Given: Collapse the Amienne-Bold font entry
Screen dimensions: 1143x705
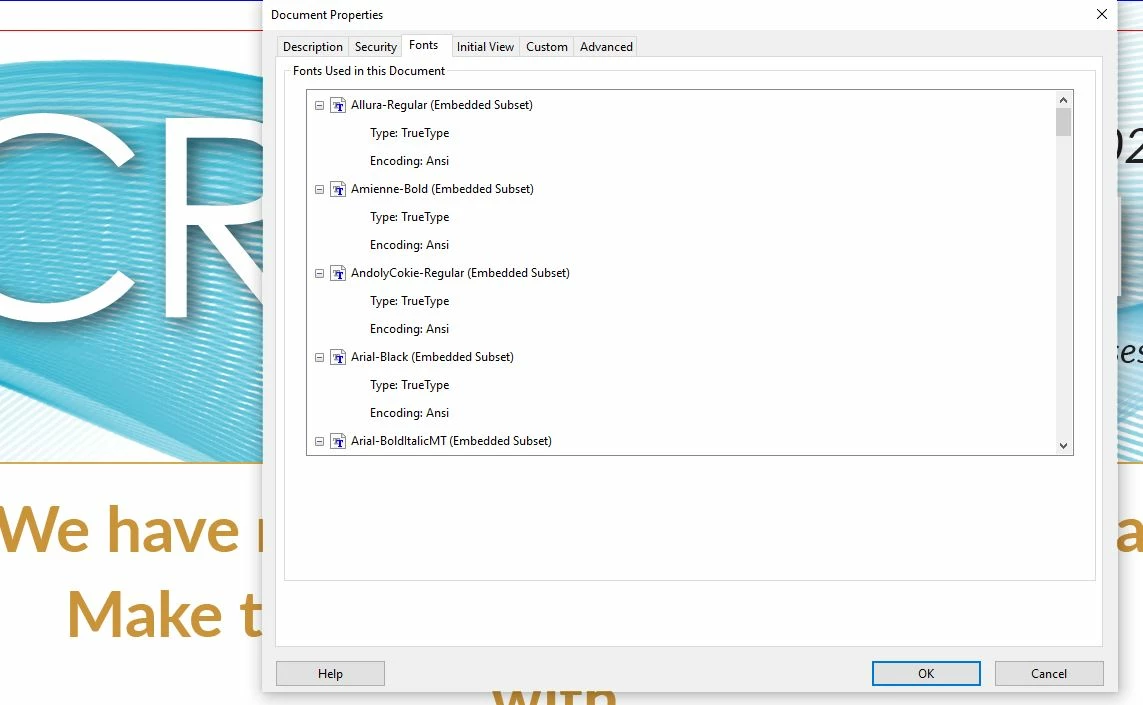Looking at the screenshot, I should 319,190.
